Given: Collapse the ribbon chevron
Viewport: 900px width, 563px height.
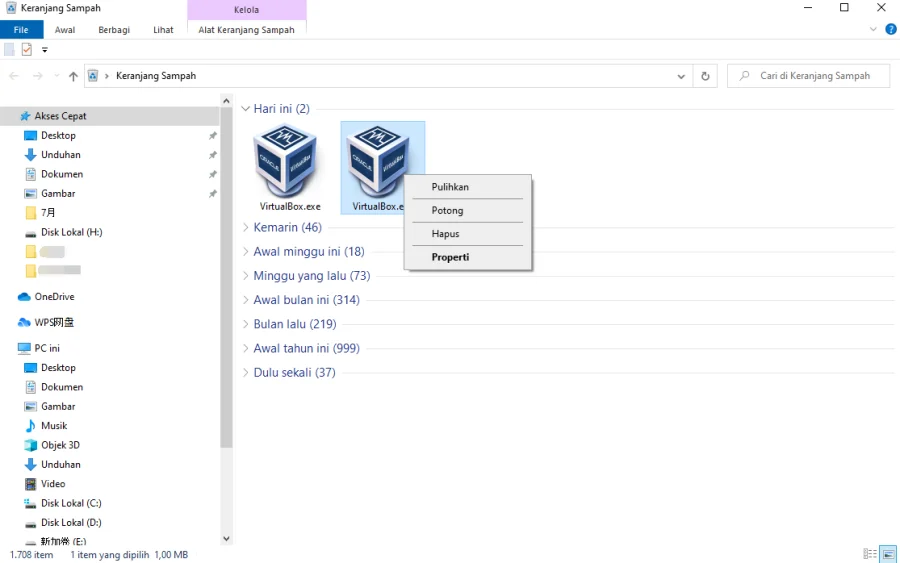Looking at the screenshot, I should (x=873, y=29).
